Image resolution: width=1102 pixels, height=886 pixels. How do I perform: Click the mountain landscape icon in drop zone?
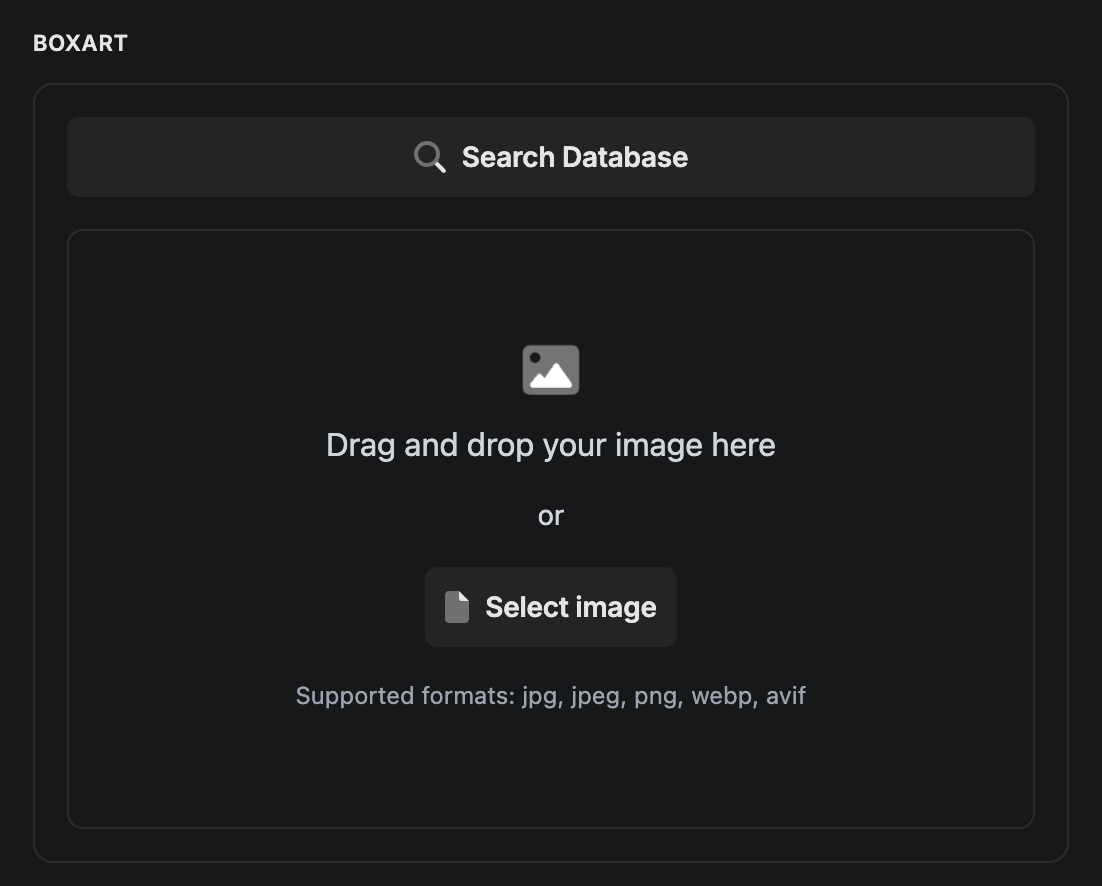click(x=551, y=370)
